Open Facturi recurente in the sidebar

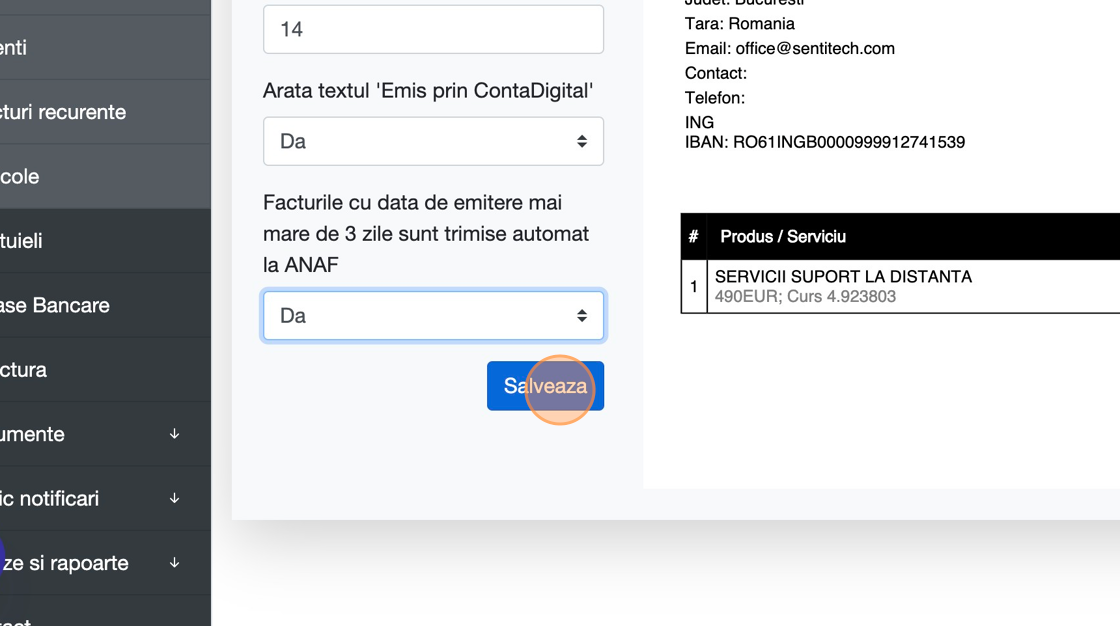click(63, 112)
